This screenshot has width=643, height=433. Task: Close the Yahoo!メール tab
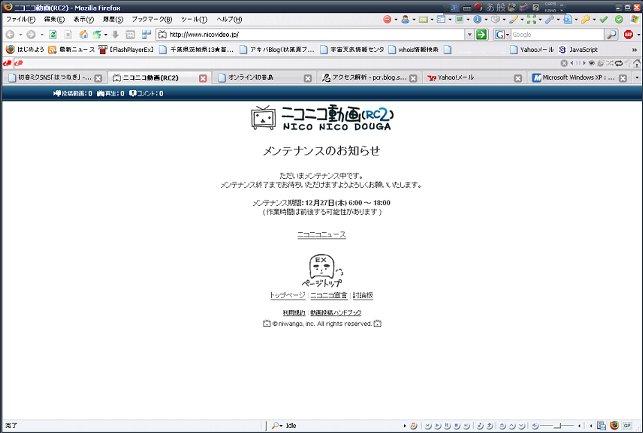coord(518,78)
